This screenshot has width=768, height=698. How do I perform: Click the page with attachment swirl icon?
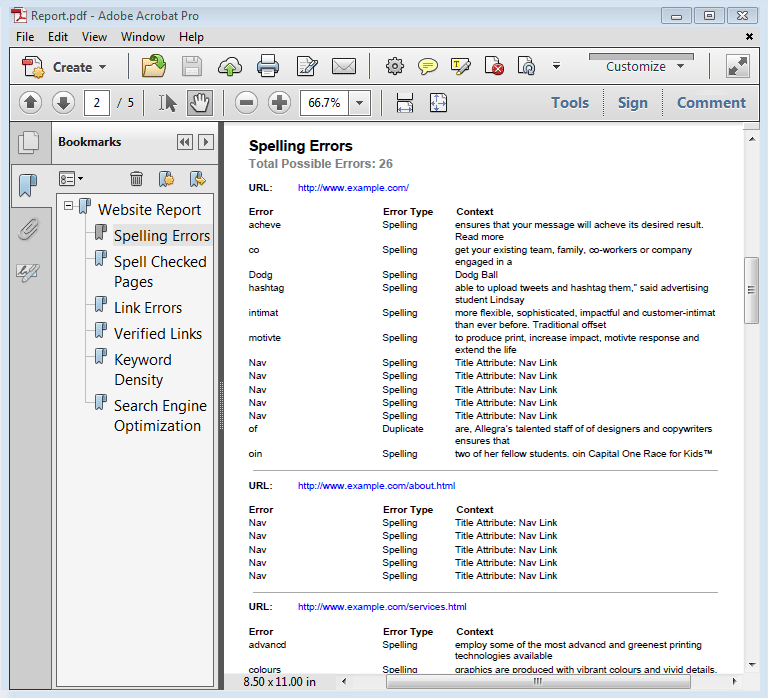(527, 66)
